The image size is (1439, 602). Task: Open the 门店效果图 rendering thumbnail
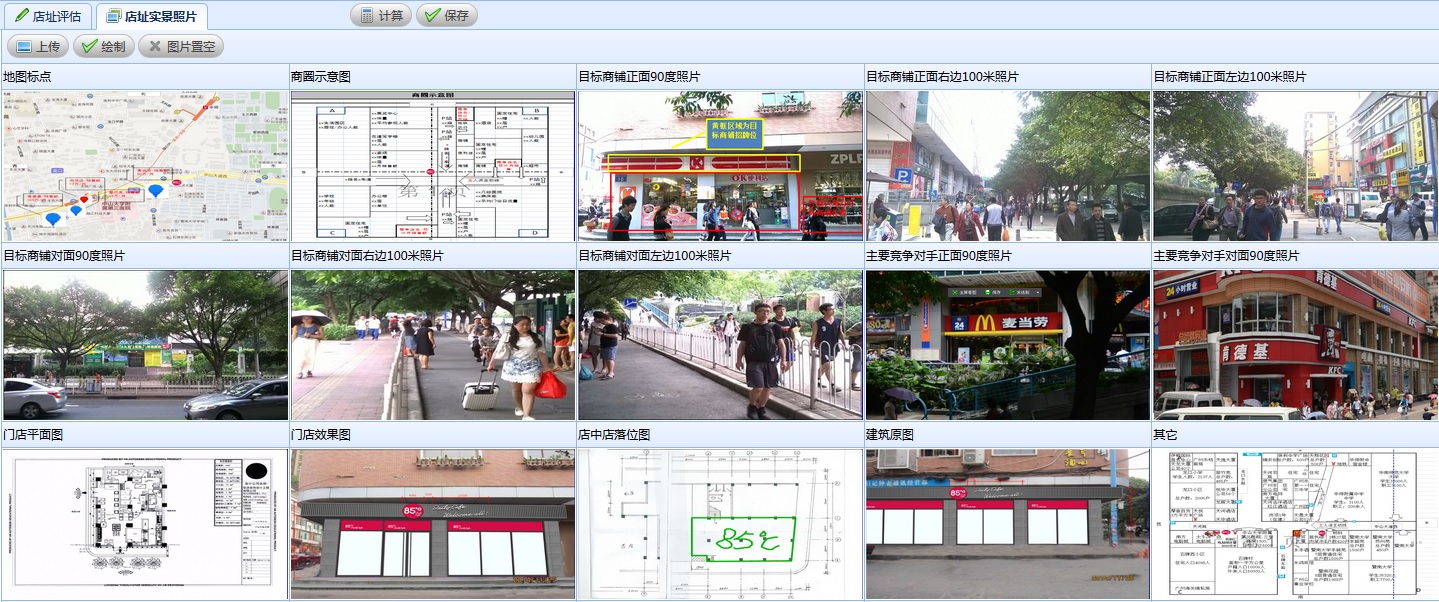click(x=432, y=524)
